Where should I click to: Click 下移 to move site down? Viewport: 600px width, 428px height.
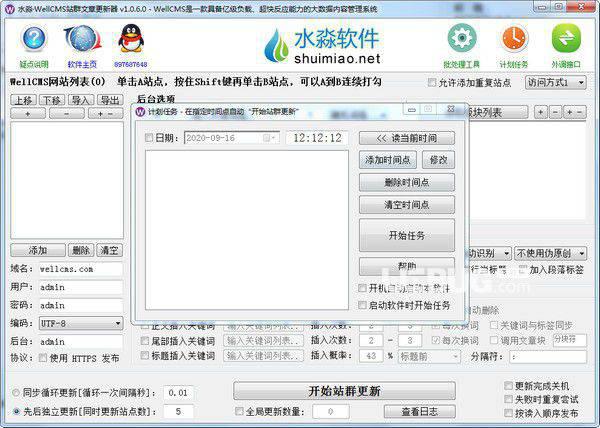coord(52,100)
